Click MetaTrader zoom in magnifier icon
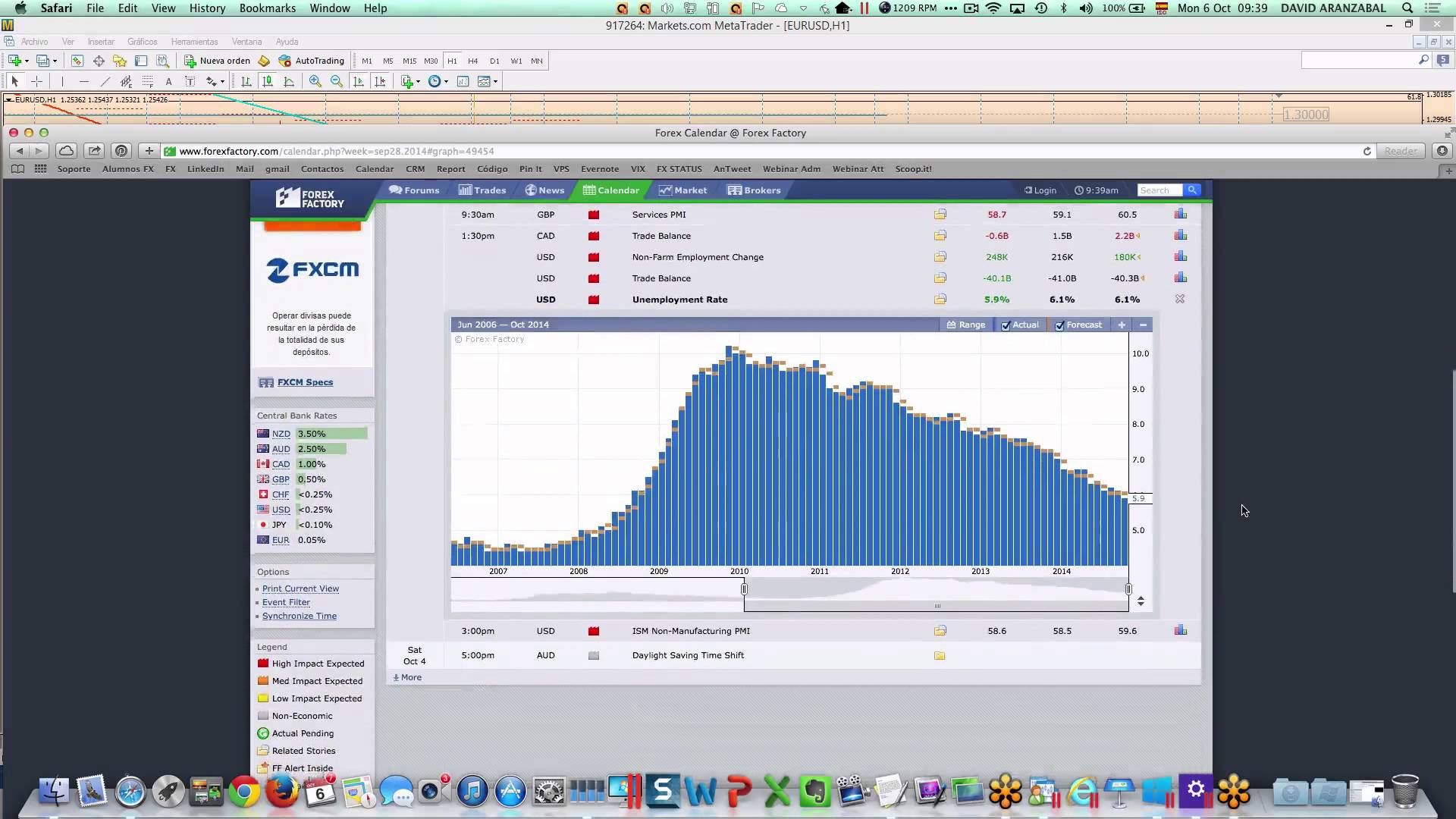Screen dimensions: 1456x819 315,81
